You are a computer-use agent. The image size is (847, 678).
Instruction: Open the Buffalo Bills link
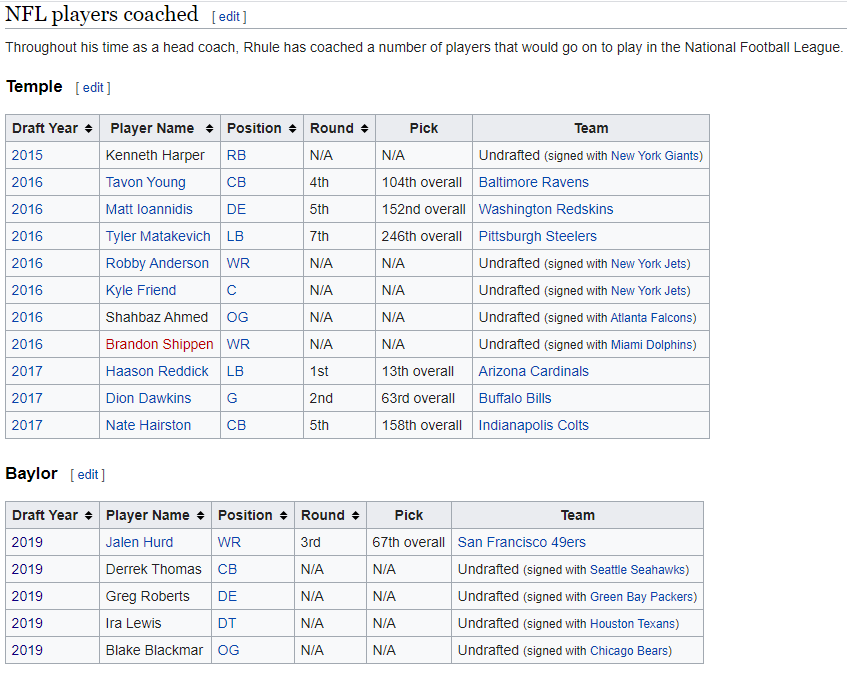(515, 399)
